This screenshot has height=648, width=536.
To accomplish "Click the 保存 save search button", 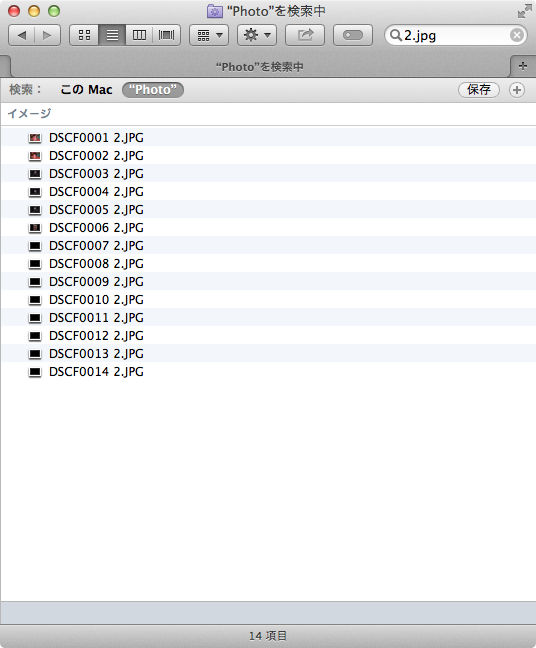I will pos(479,90).
